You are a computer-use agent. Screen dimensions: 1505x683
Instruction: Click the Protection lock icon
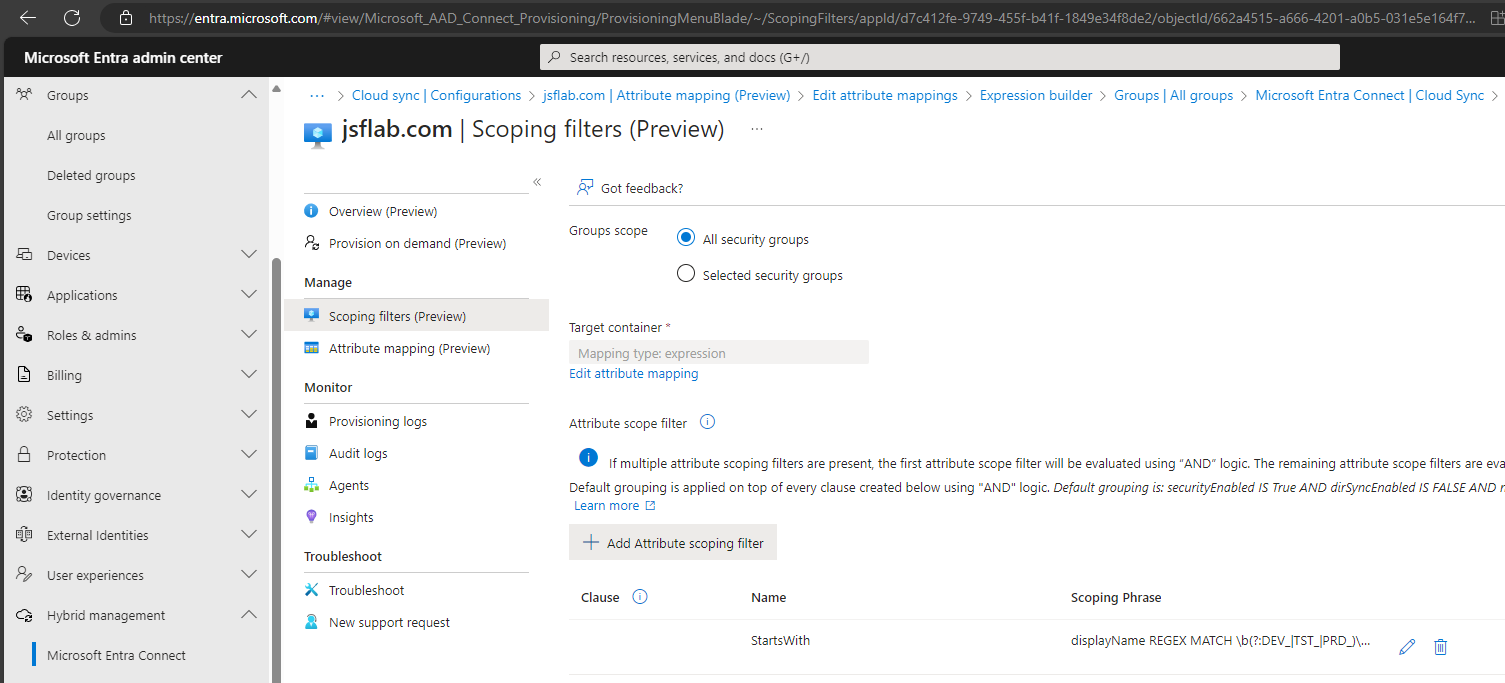point(25,455)
